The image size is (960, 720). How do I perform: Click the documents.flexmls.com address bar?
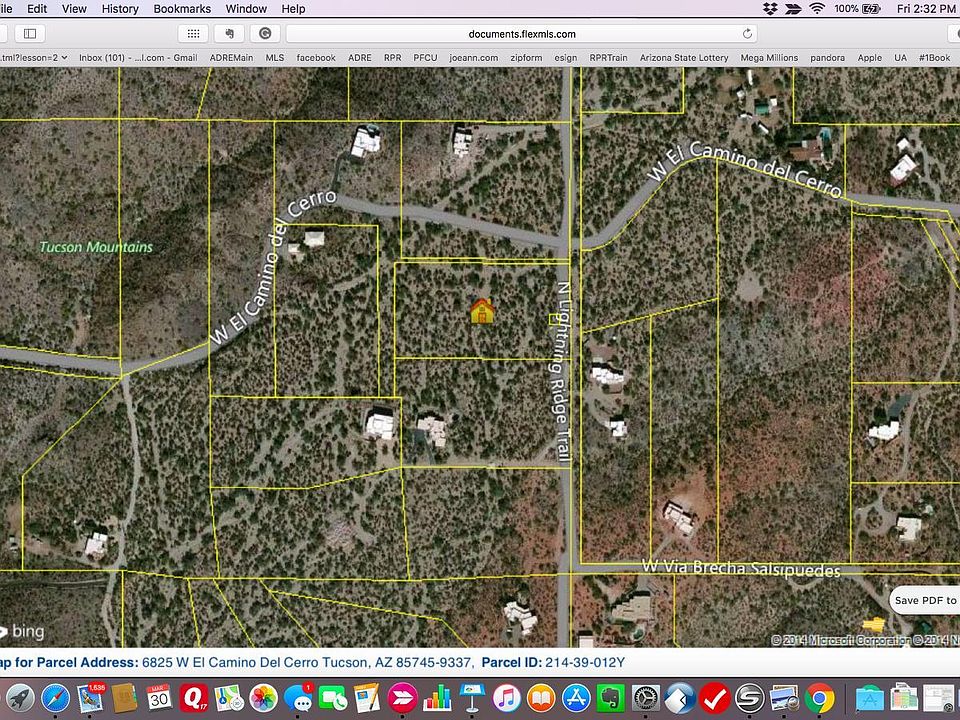[x=522, y=34]
